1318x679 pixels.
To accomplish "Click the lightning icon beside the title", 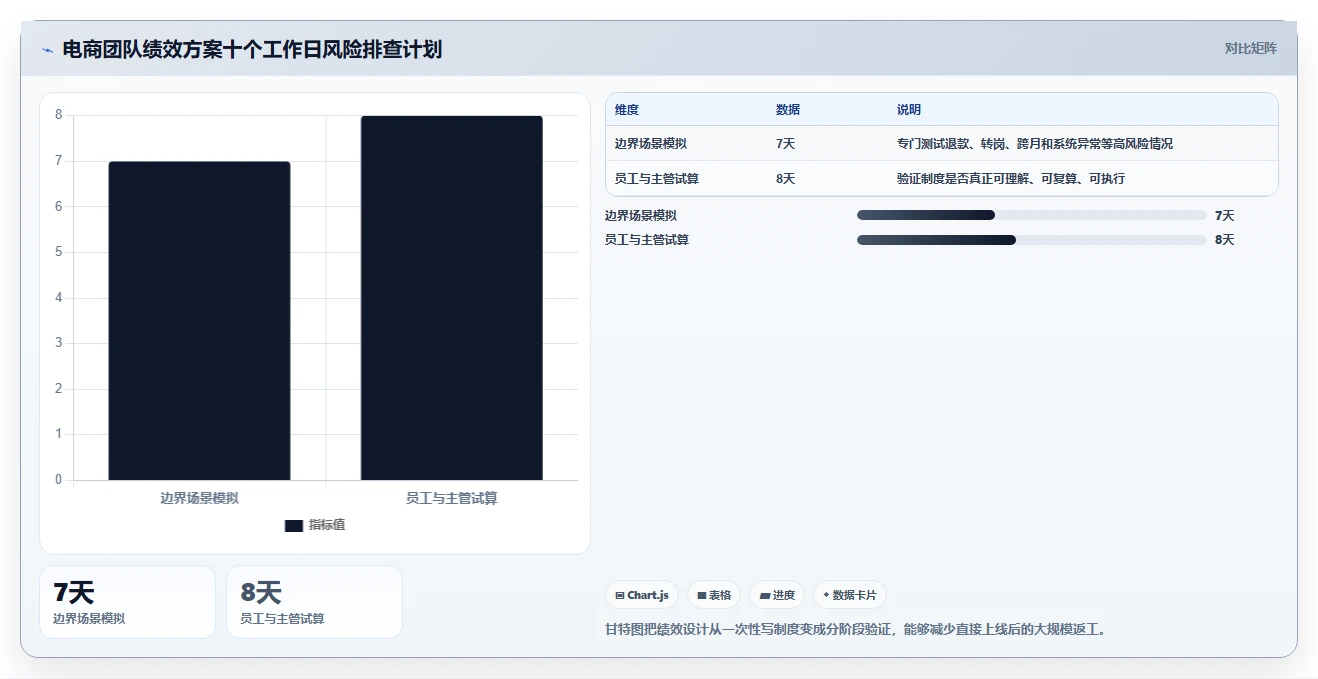I will tap(47, 50).
